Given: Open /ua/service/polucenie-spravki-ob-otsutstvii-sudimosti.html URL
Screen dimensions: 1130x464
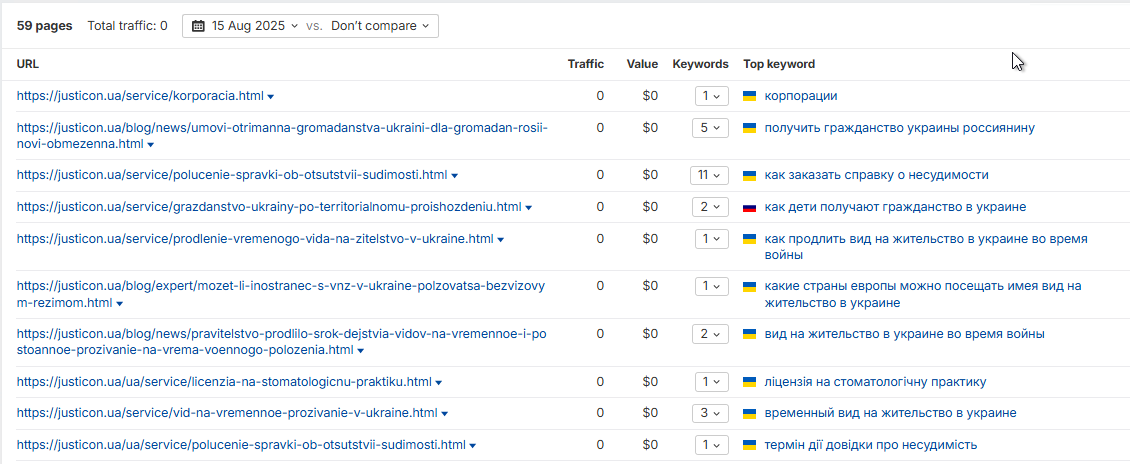Looking at the screenshot, I should click(241, 445).
